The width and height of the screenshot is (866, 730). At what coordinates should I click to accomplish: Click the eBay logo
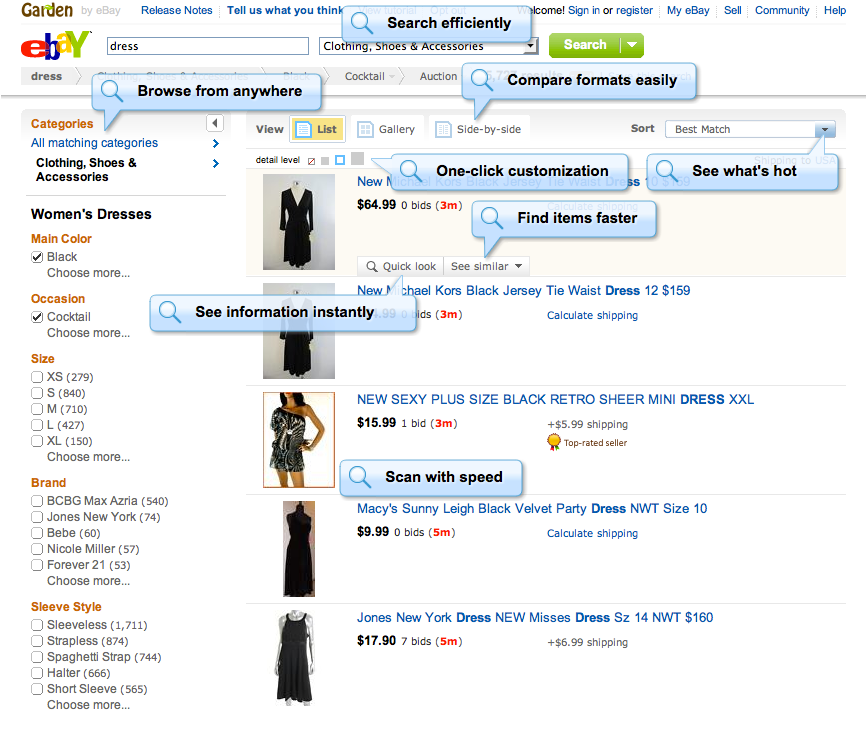click(55, 45)
